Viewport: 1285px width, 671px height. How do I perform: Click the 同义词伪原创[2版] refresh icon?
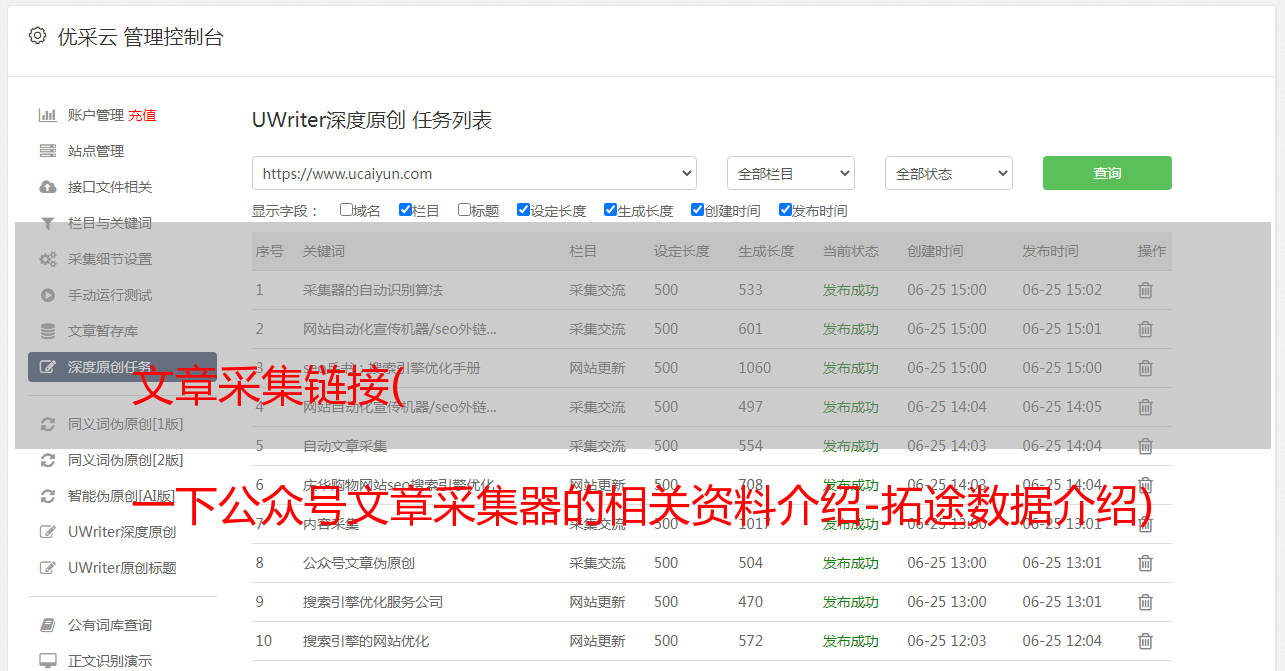[x=47, y=460]
